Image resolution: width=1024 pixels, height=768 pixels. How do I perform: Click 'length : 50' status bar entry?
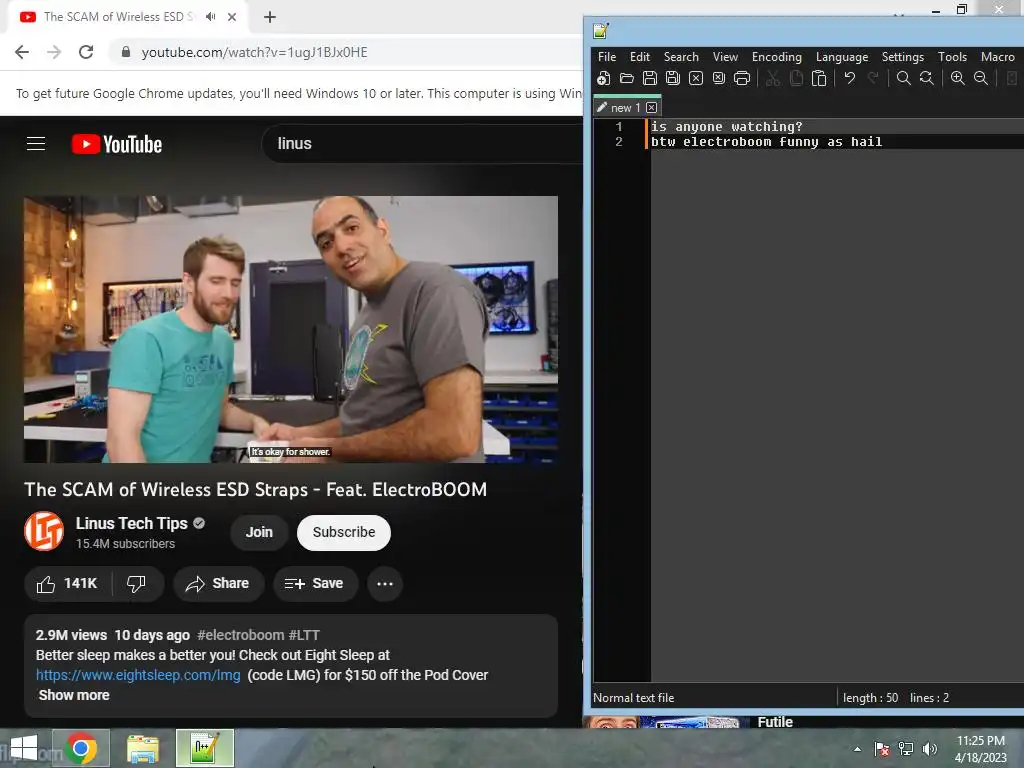(871, 697)
